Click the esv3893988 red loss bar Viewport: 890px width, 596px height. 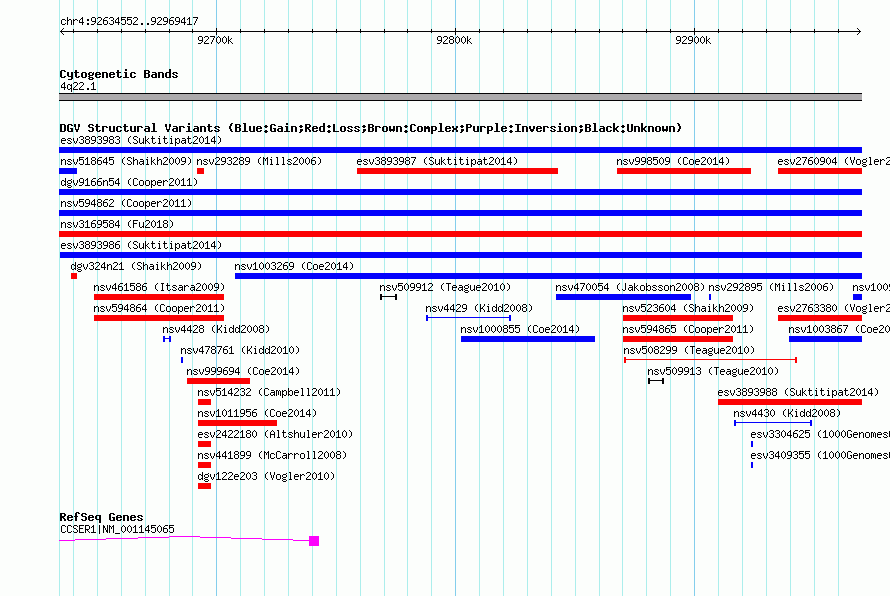click(790, 402)
